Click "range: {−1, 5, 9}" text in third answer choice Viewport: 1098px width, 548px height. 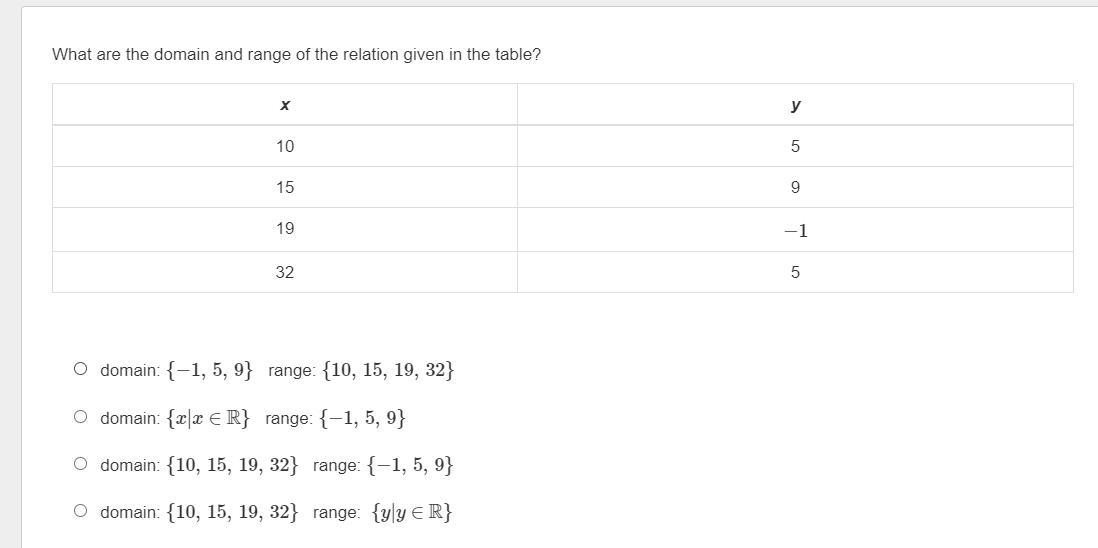tap(383, 465)
